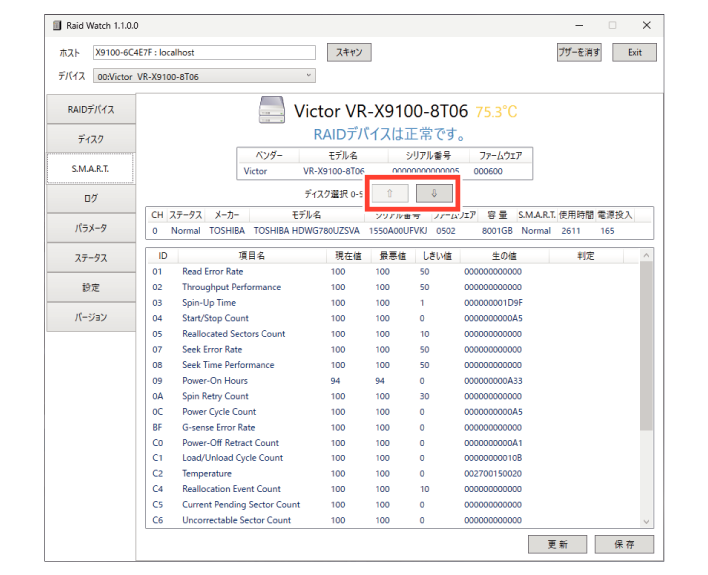Click the hard drive device icon
This screenshot has height=575, width=708.
(271, 111)
